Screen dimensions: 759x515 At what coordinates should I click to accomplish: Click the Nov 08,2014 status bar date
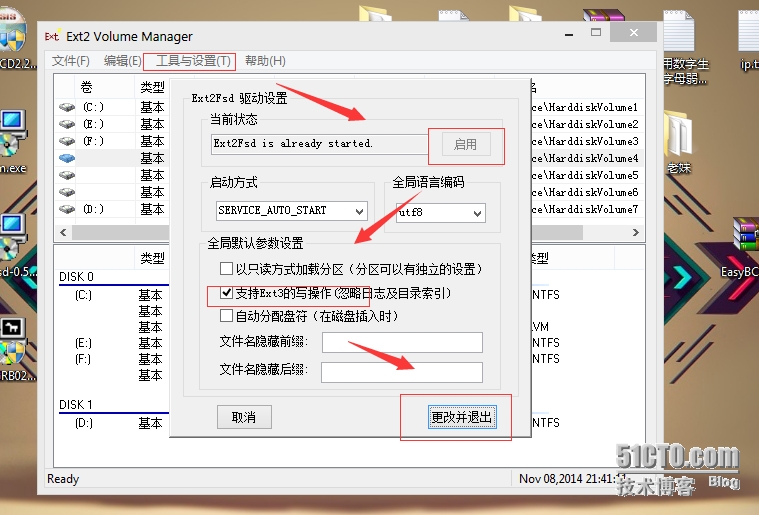(572, 479)
